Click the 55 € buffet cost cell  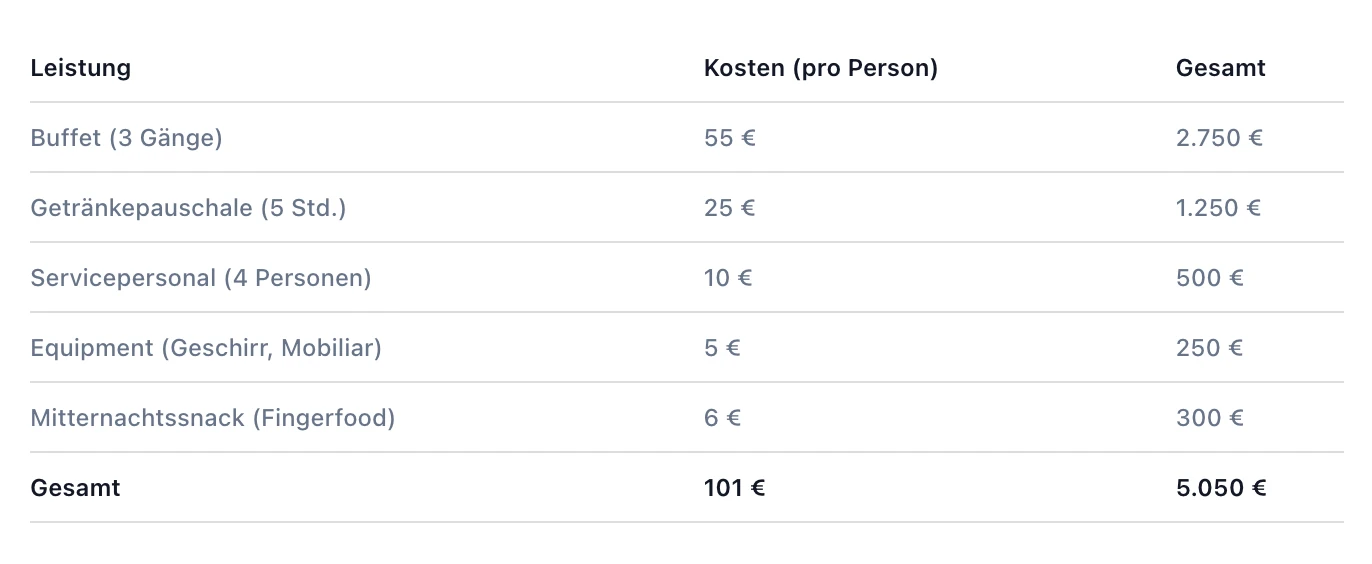(729, 138)
